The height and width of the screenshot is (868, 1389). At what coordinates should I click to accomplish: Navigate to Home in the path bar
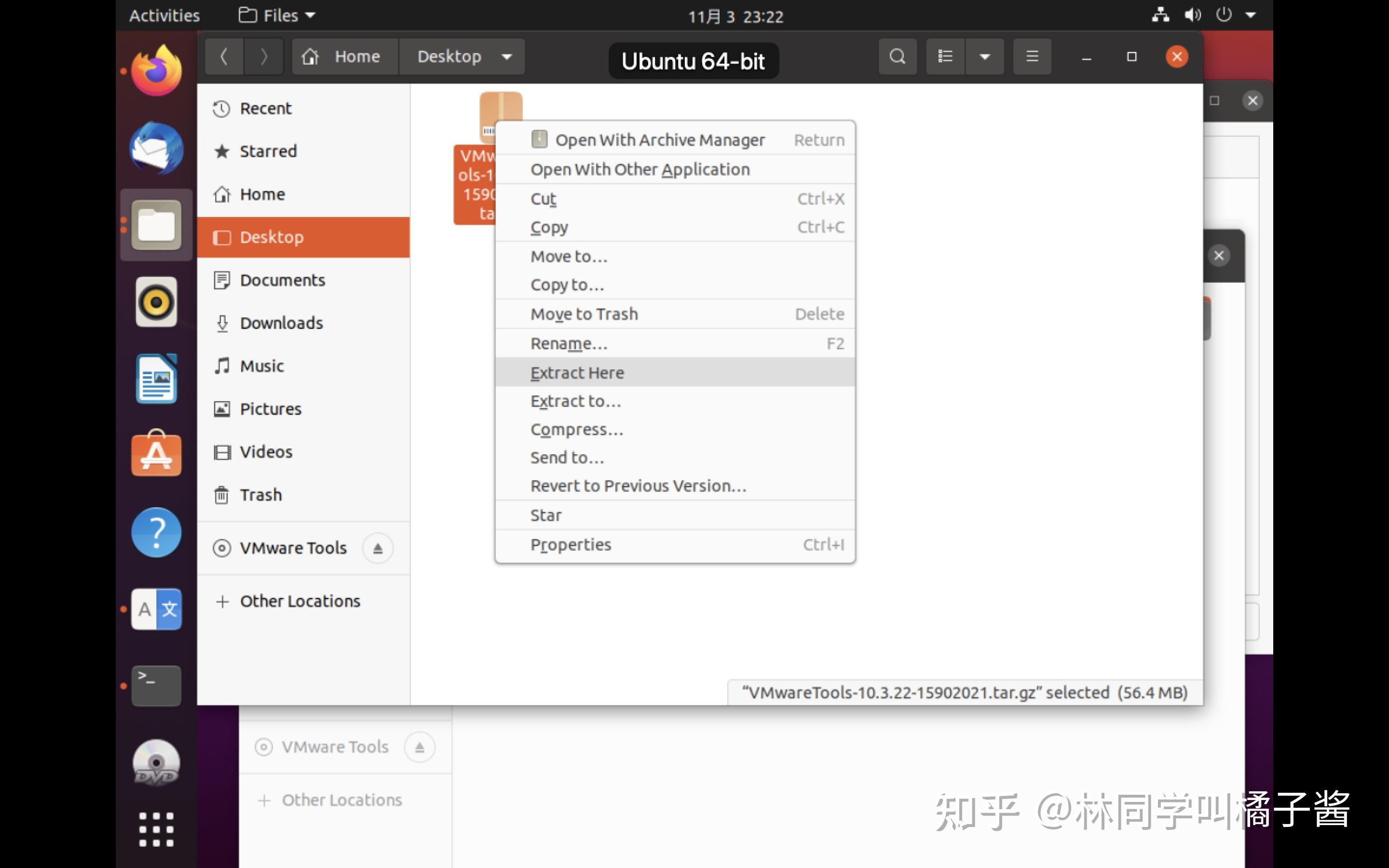[345, 56]
